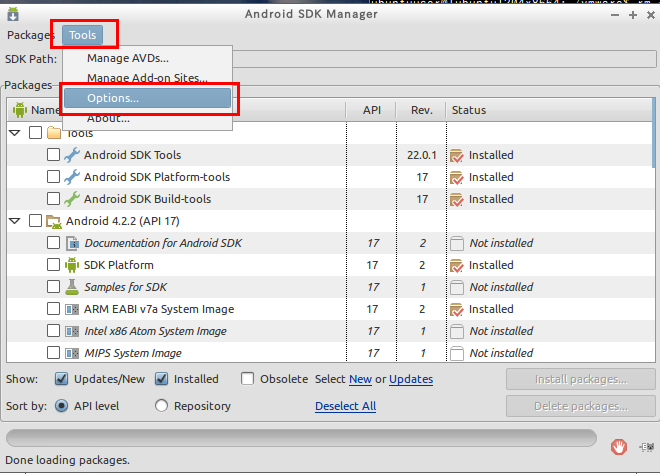Check the Samples for SDK checkbox

53,287
